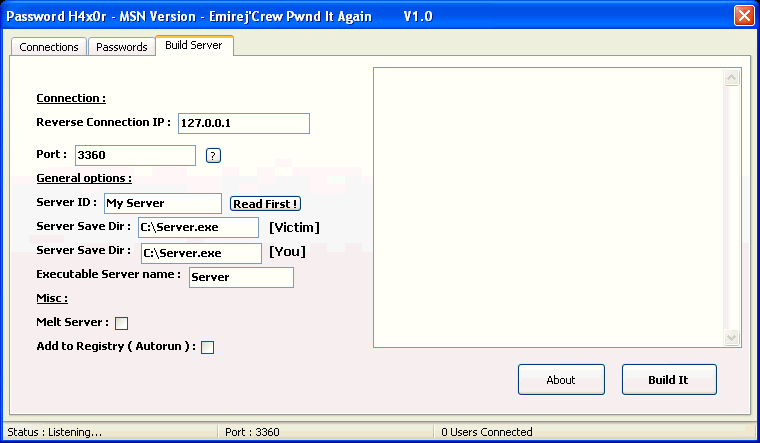
Task: Open the Passwords tab
Action: [122, 47]
